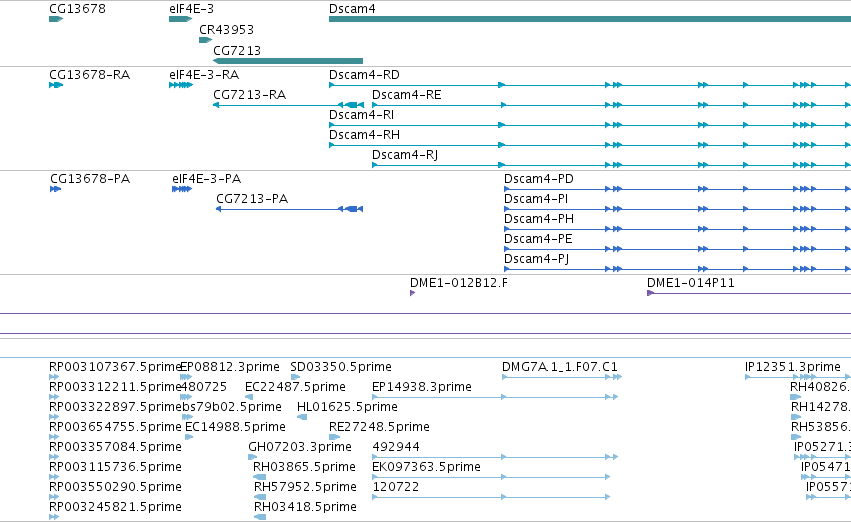Select RP003312211.5prime EST

click(115, 387)
